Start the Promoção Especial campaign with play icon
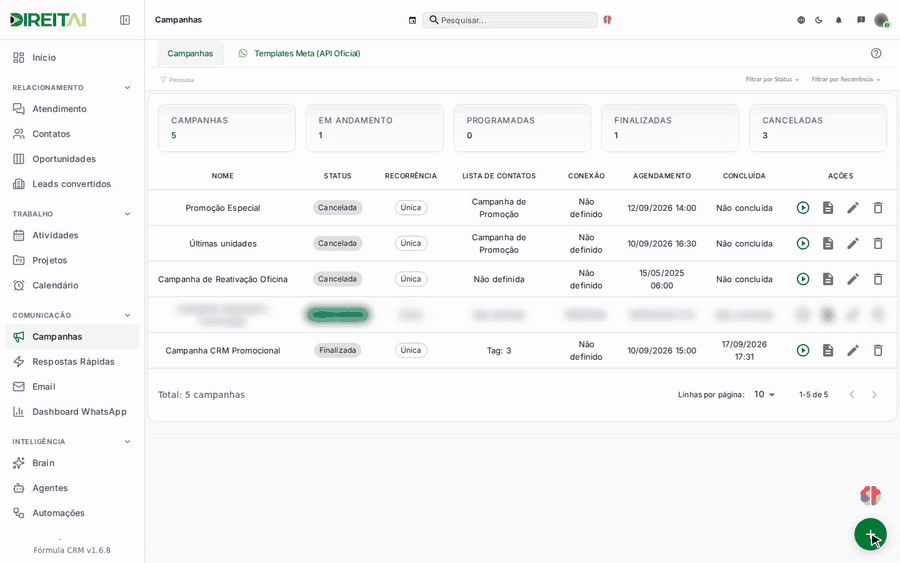The image size is (900, 563). (x=803, y=208)
